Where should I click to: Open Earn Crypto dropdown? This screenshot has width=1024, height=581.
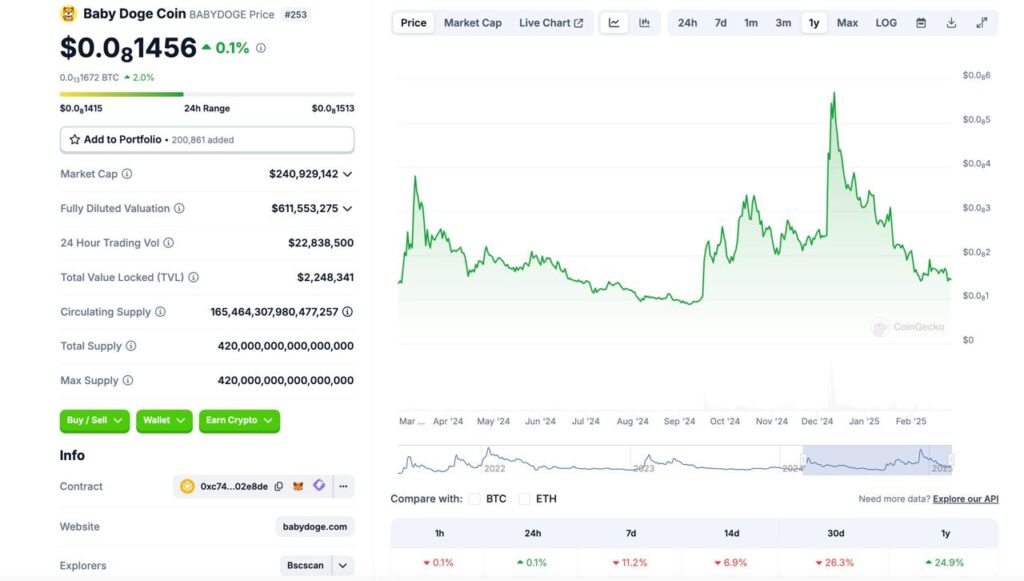coord(239,420)
